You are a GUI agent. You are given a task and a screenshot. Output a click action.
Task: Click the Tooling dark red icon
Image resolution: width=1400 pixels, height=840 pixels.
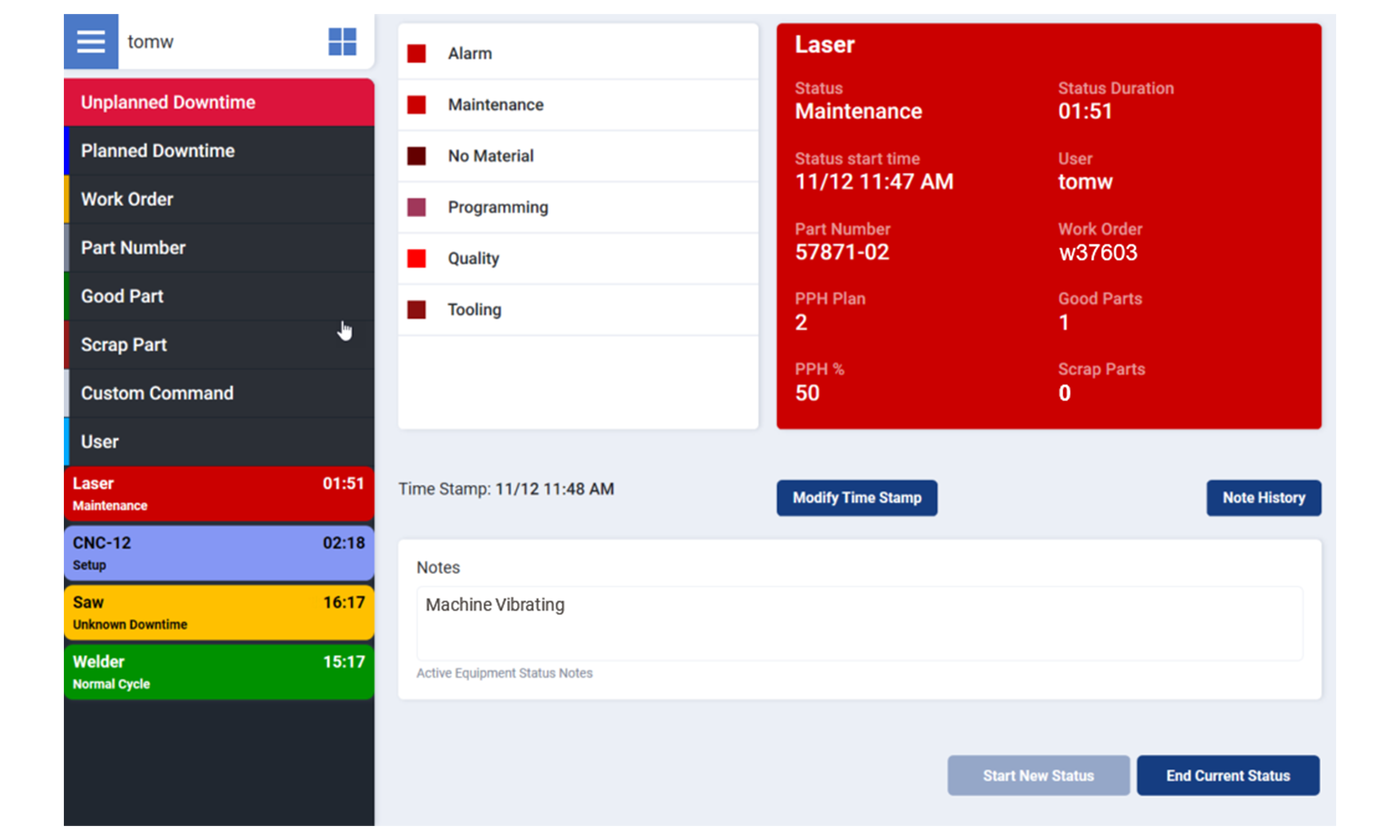[x=417, y=310]
